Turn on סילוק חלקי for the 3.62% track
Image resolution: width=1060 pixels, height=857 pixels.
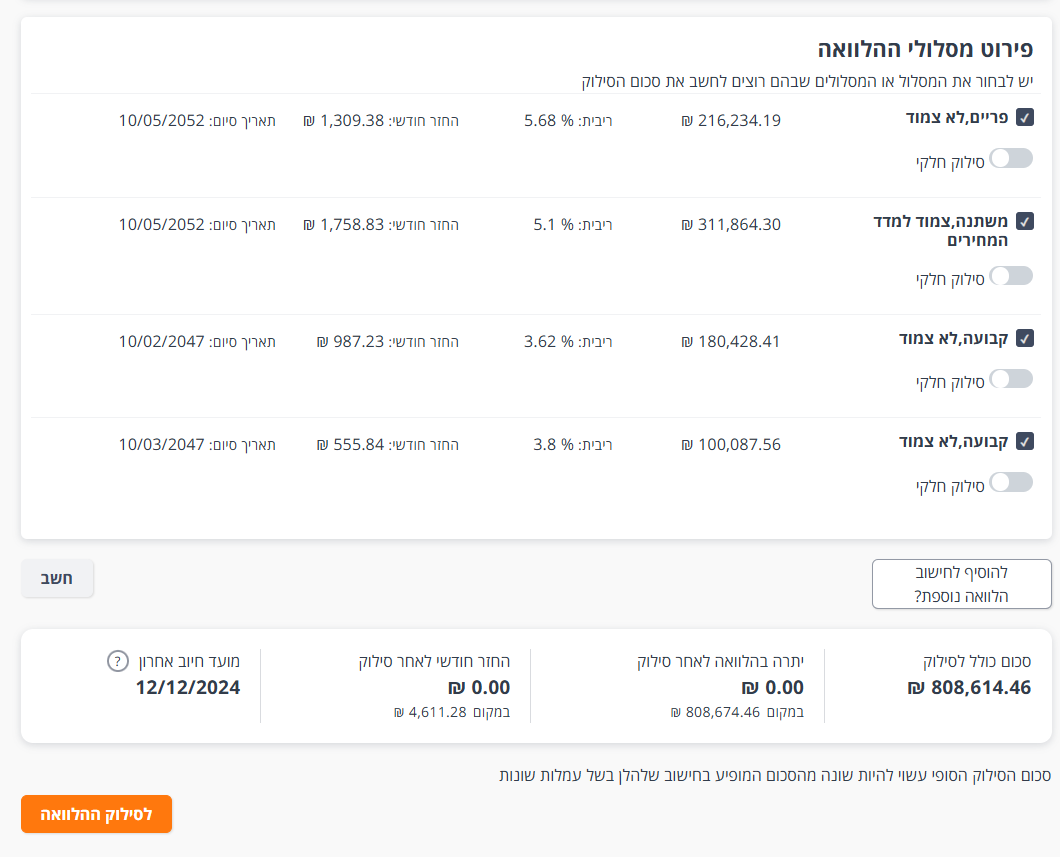[x=1011, y=379]
